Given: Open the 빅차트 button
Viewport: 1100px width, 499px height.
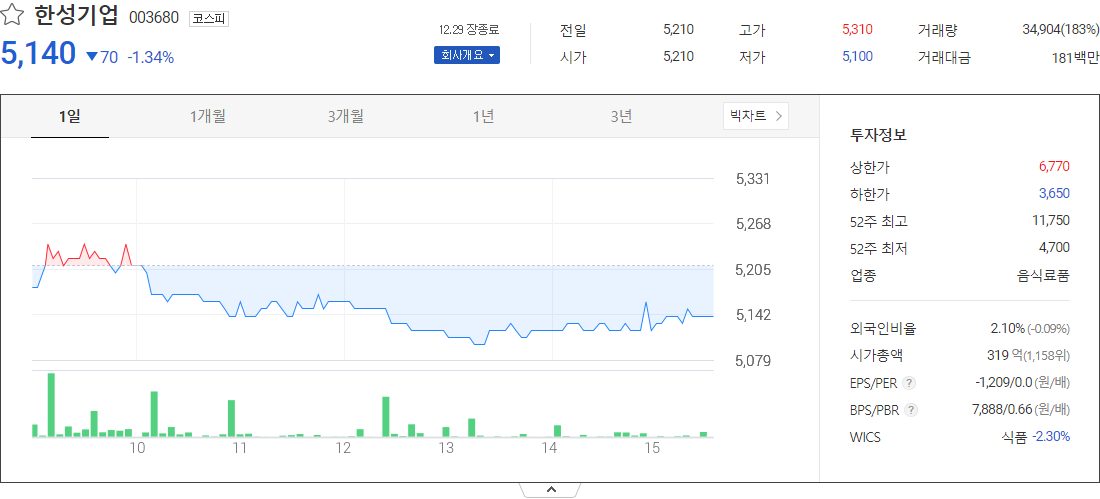Looking at the screenshot, I should pyautogui.click(x=756, y=117).
